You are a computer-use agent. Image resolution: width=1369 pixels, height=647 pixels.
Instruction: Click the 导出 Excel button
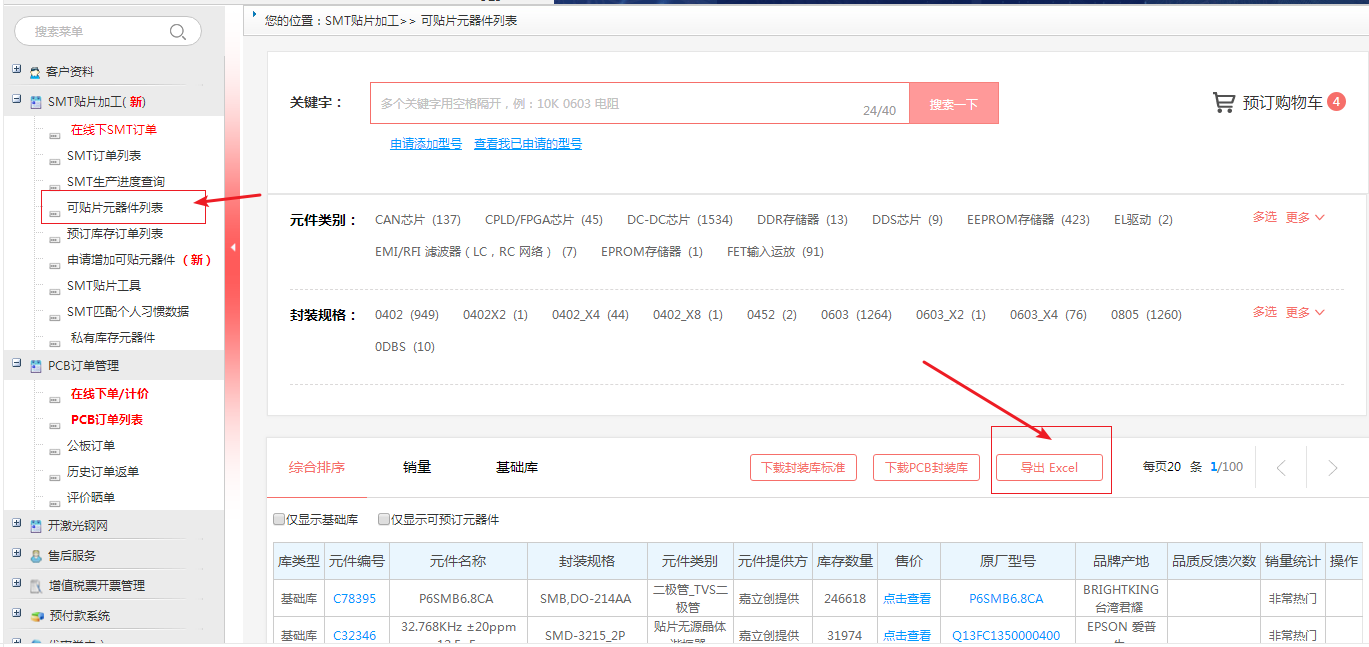1049,468
